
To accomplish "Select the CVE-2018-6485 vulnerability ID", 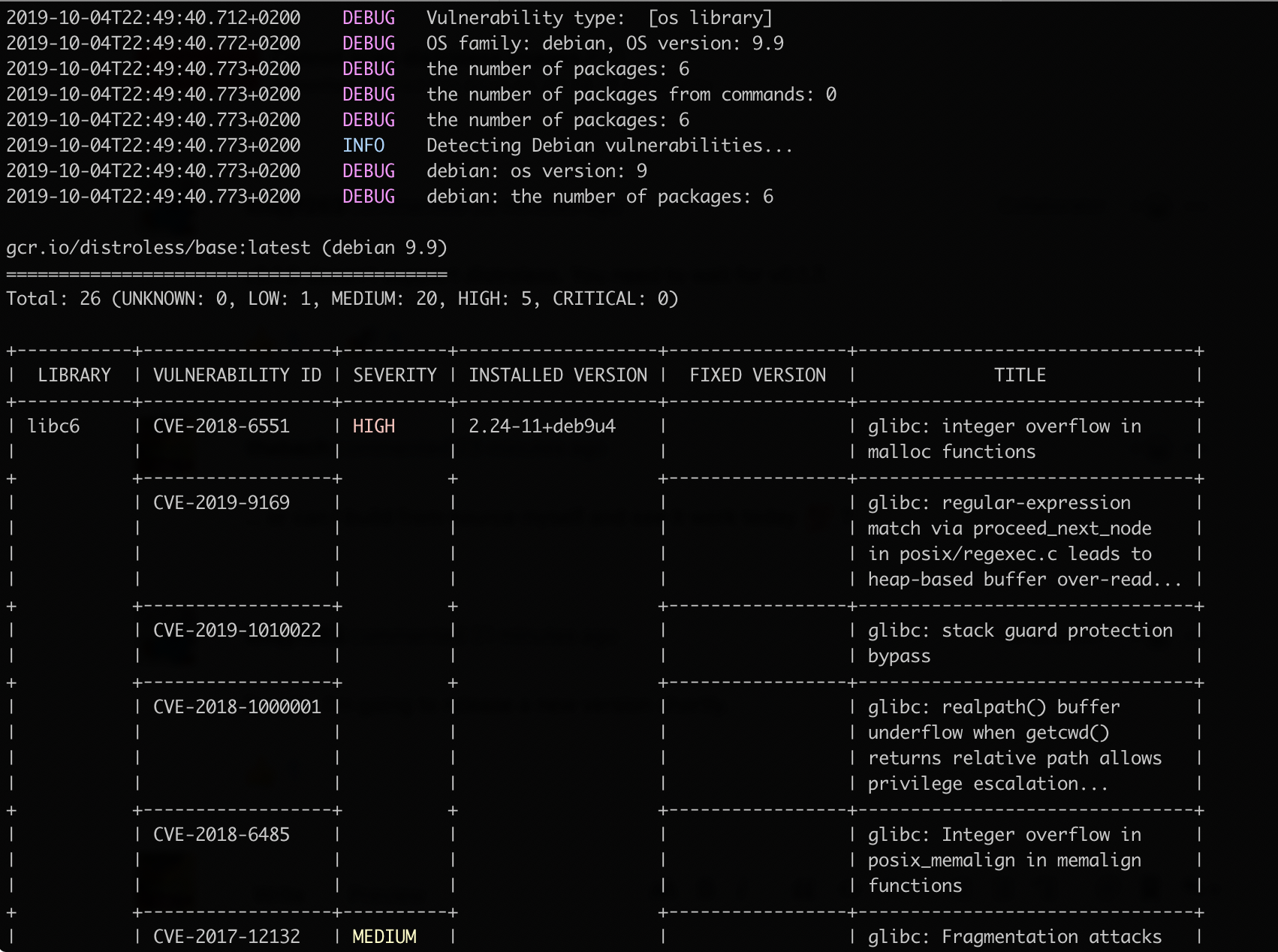I will tap(222, 835).
